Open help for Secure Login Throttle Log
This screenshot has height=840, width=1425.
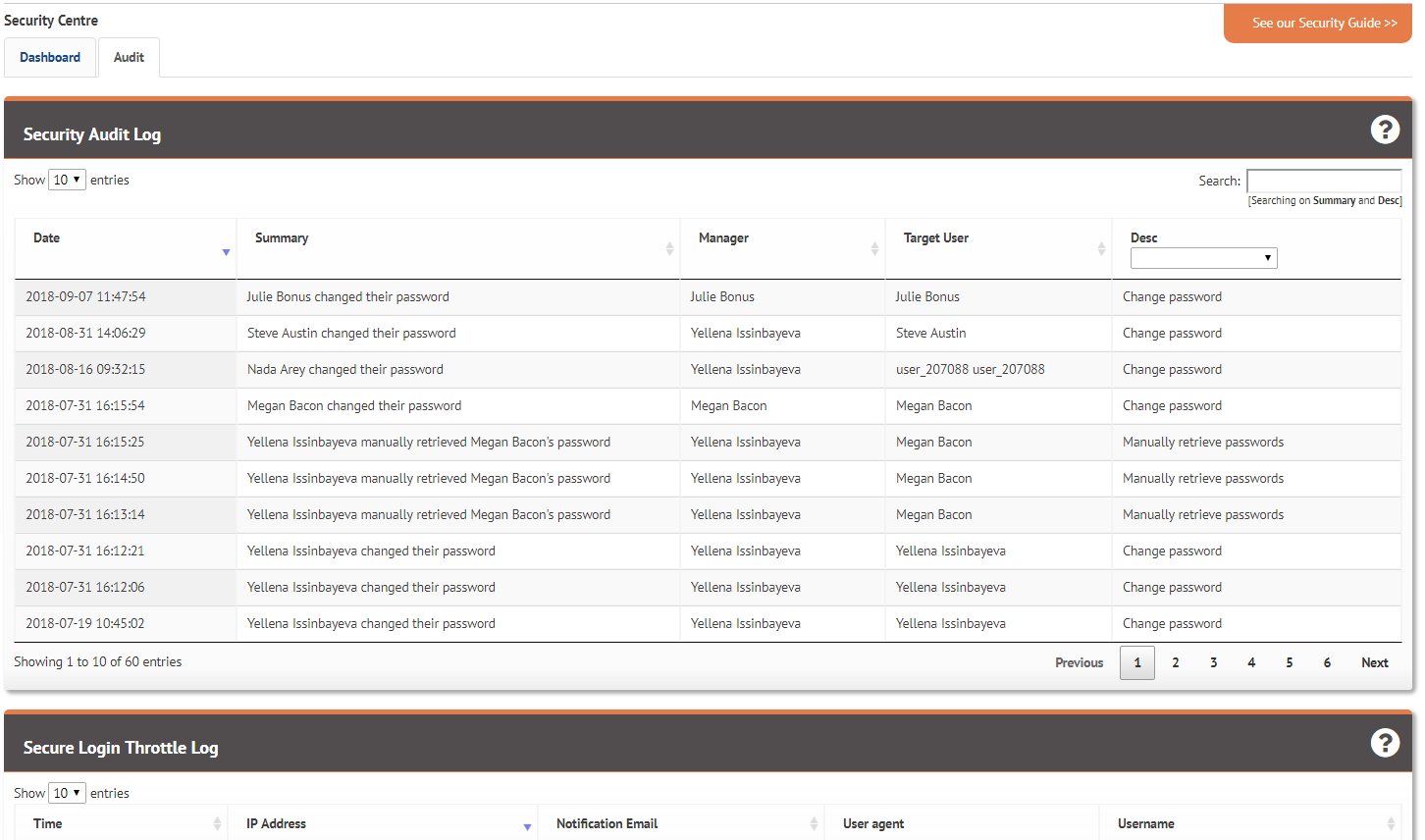point(1385,743)
